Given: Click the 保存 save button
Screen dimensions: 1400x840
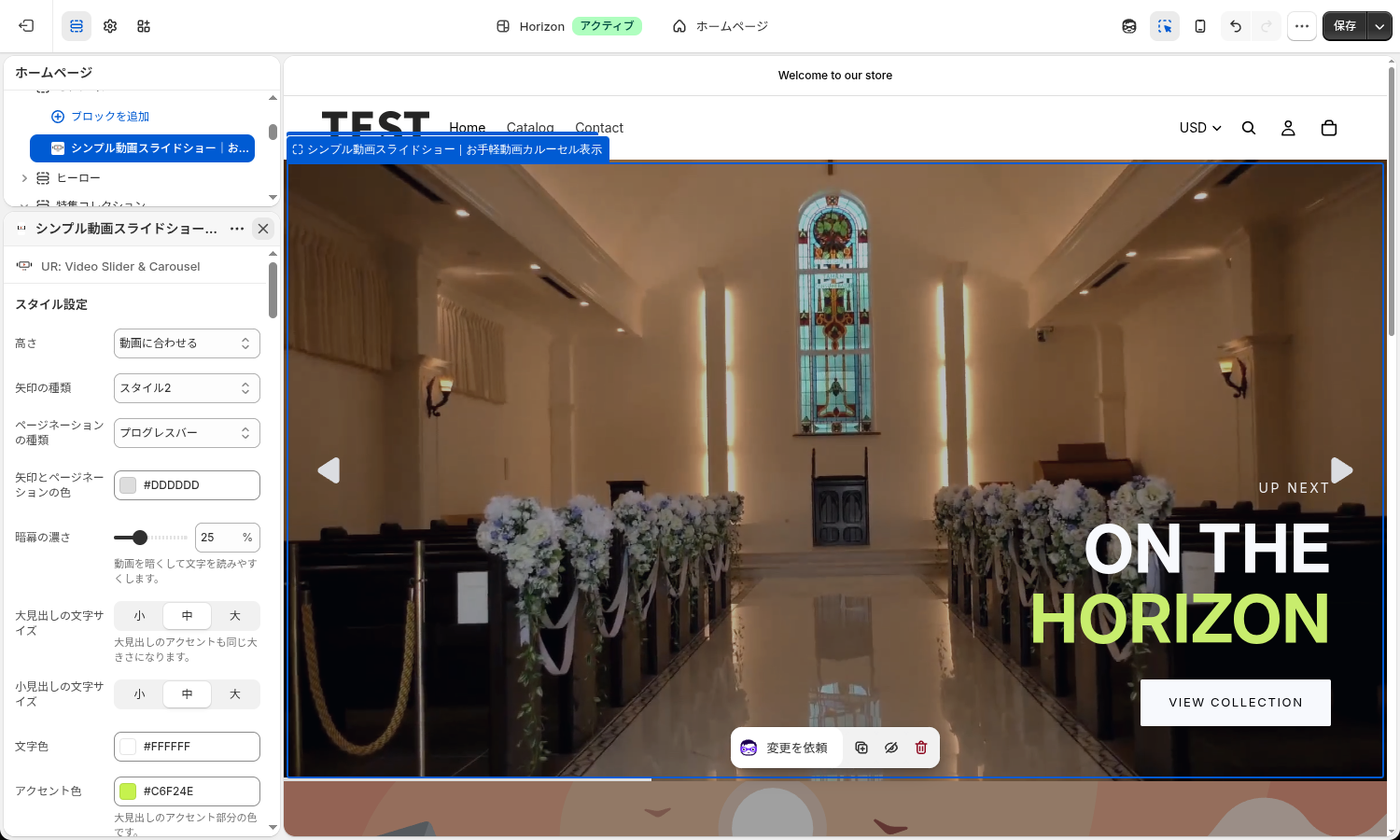Looking at the screenshot, I should (1345, 26).
